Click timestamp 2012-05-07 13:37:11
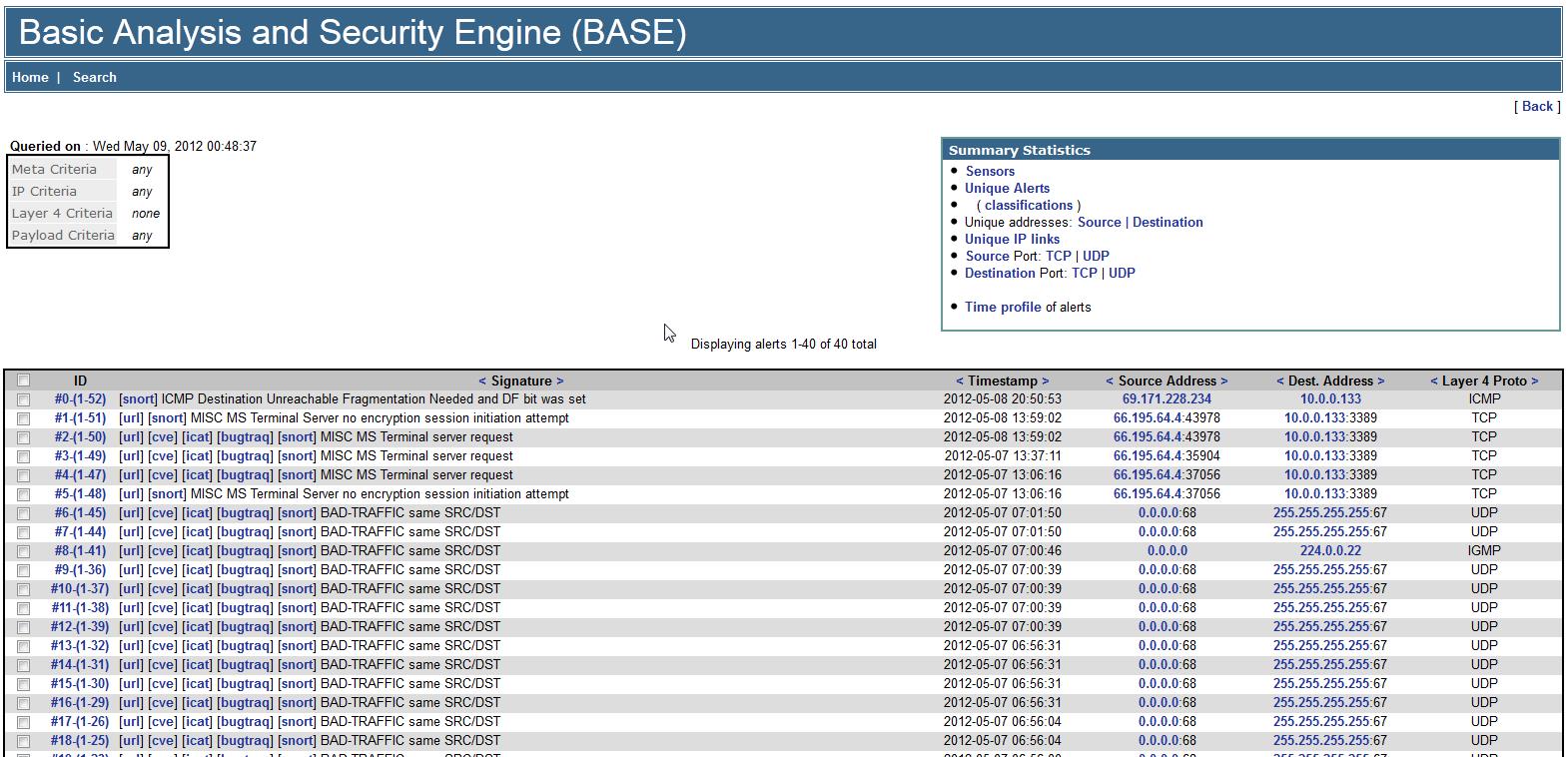Image resolution: width=1568 pixels, height=757 pixels. click(x=1003, y=456)
